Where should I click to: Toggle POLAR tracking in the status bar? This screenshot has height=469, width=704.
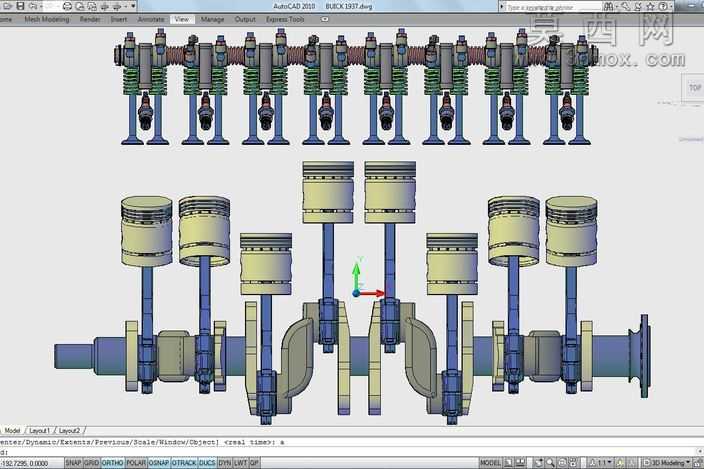[136, 463]
